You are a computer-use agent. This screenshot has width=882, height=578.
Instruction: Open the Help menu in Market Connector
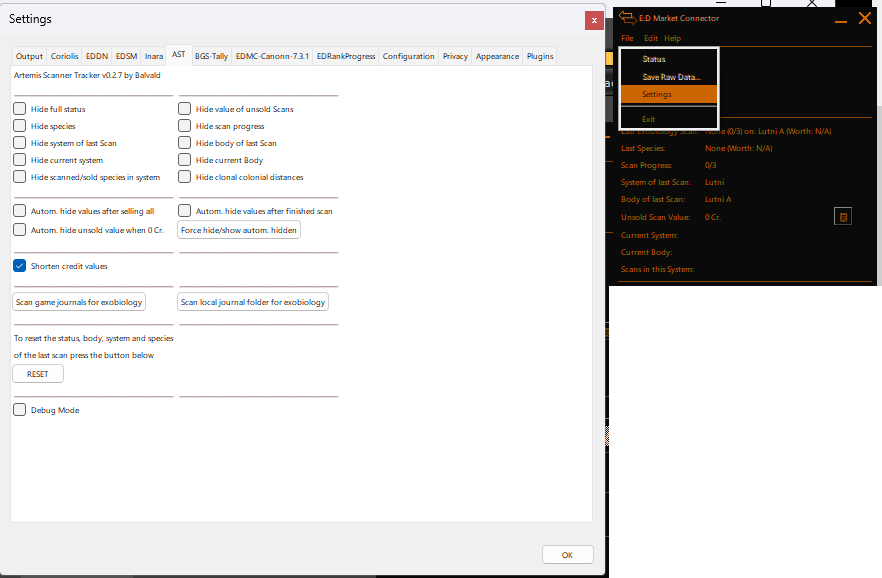[672, 38]
